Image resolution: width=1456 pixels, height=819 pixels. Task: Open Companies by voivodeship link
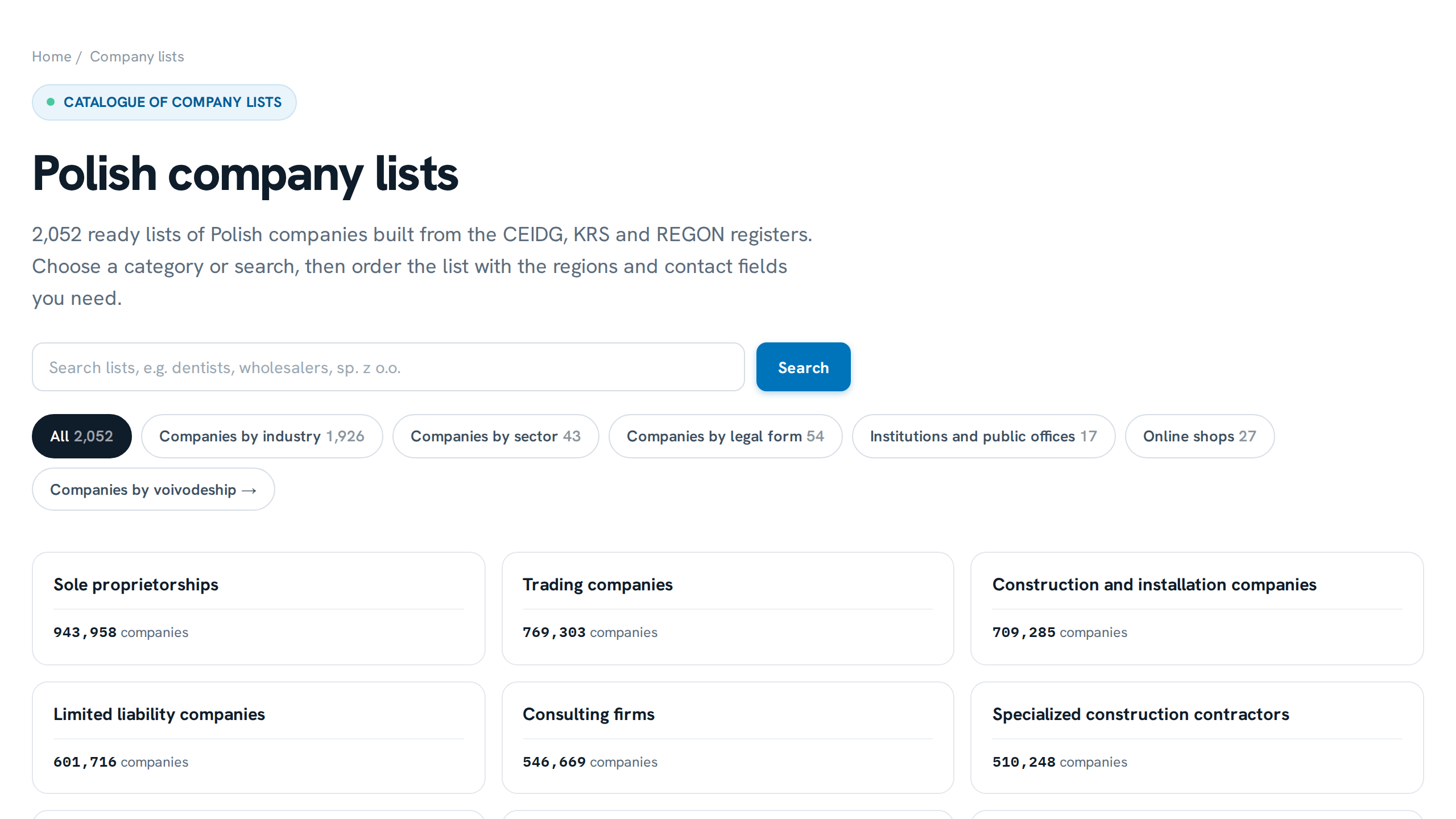(x=154, y=489)
